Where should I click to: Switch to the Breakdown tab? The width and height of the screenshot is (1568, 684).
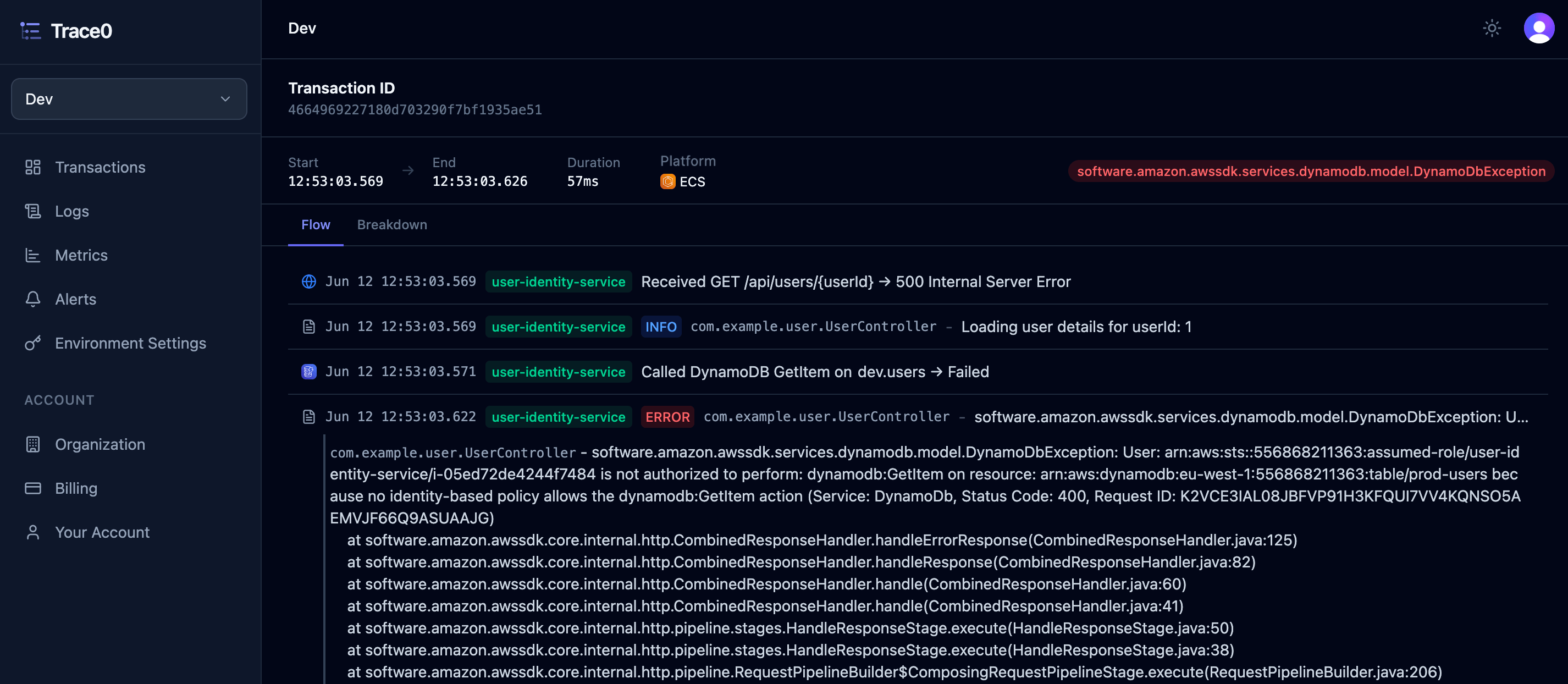[x=392, y=224]
